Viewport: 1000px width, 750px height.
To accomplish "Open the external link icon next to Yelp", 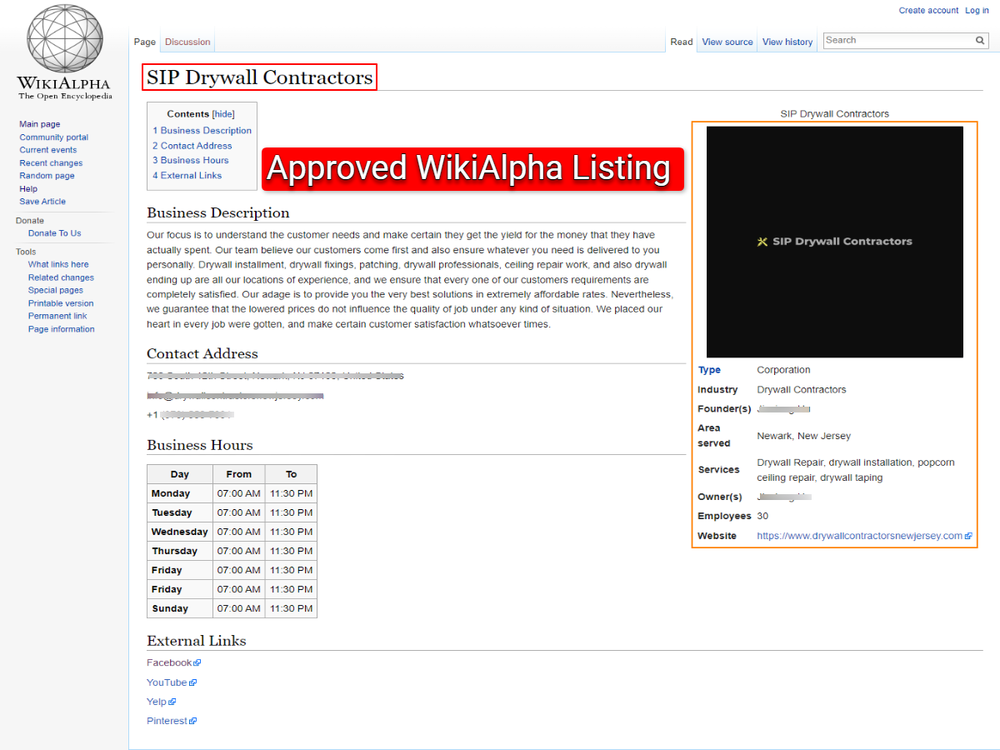I will 173,700.
